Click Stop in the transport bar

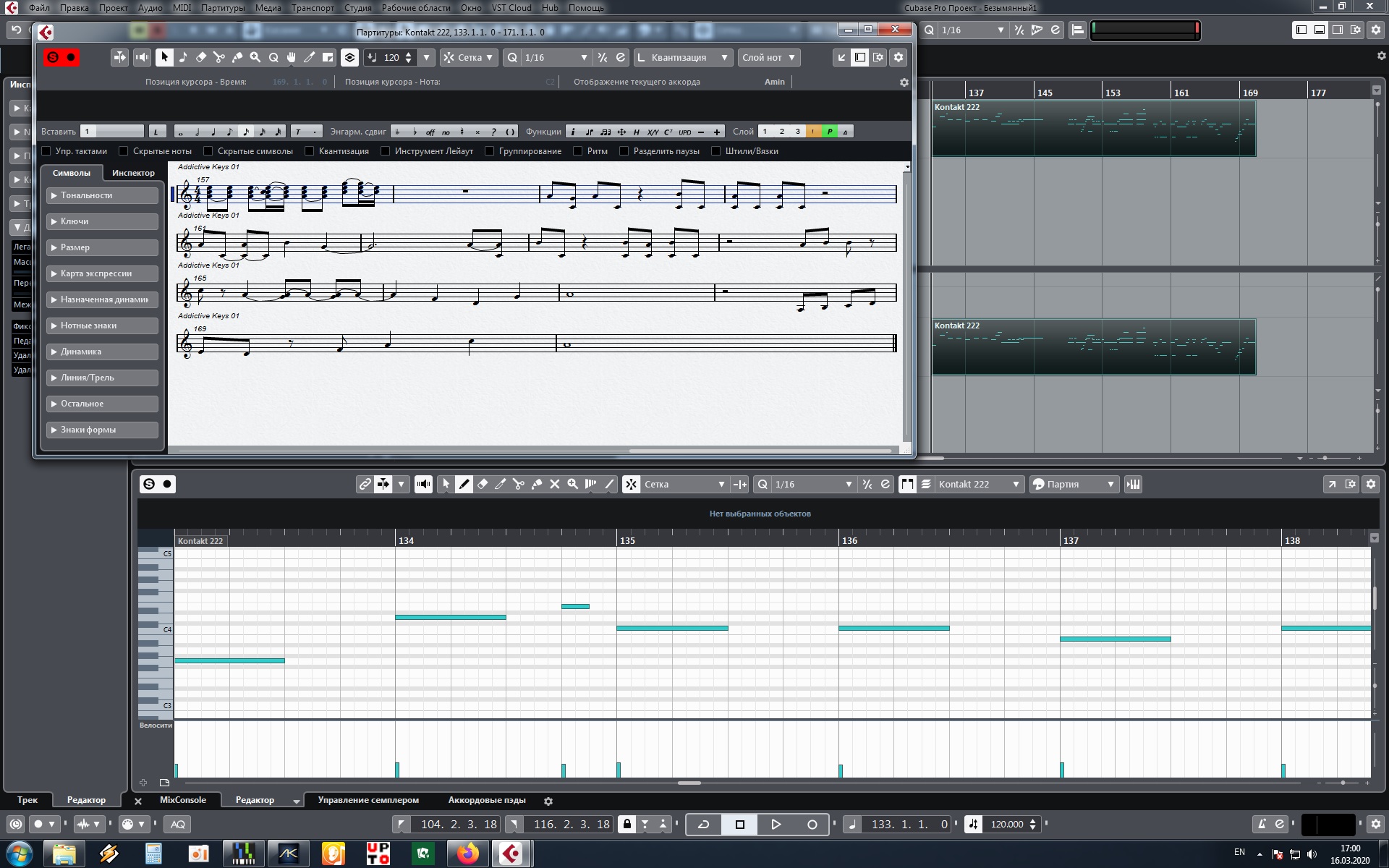(x=739, y=824)
